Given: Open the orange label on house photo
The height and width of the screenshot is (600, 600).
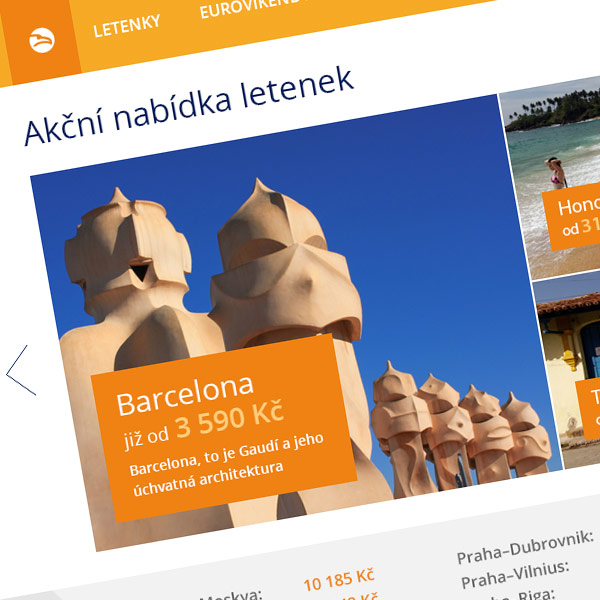Looking at the screenshot, I should 589,409.
